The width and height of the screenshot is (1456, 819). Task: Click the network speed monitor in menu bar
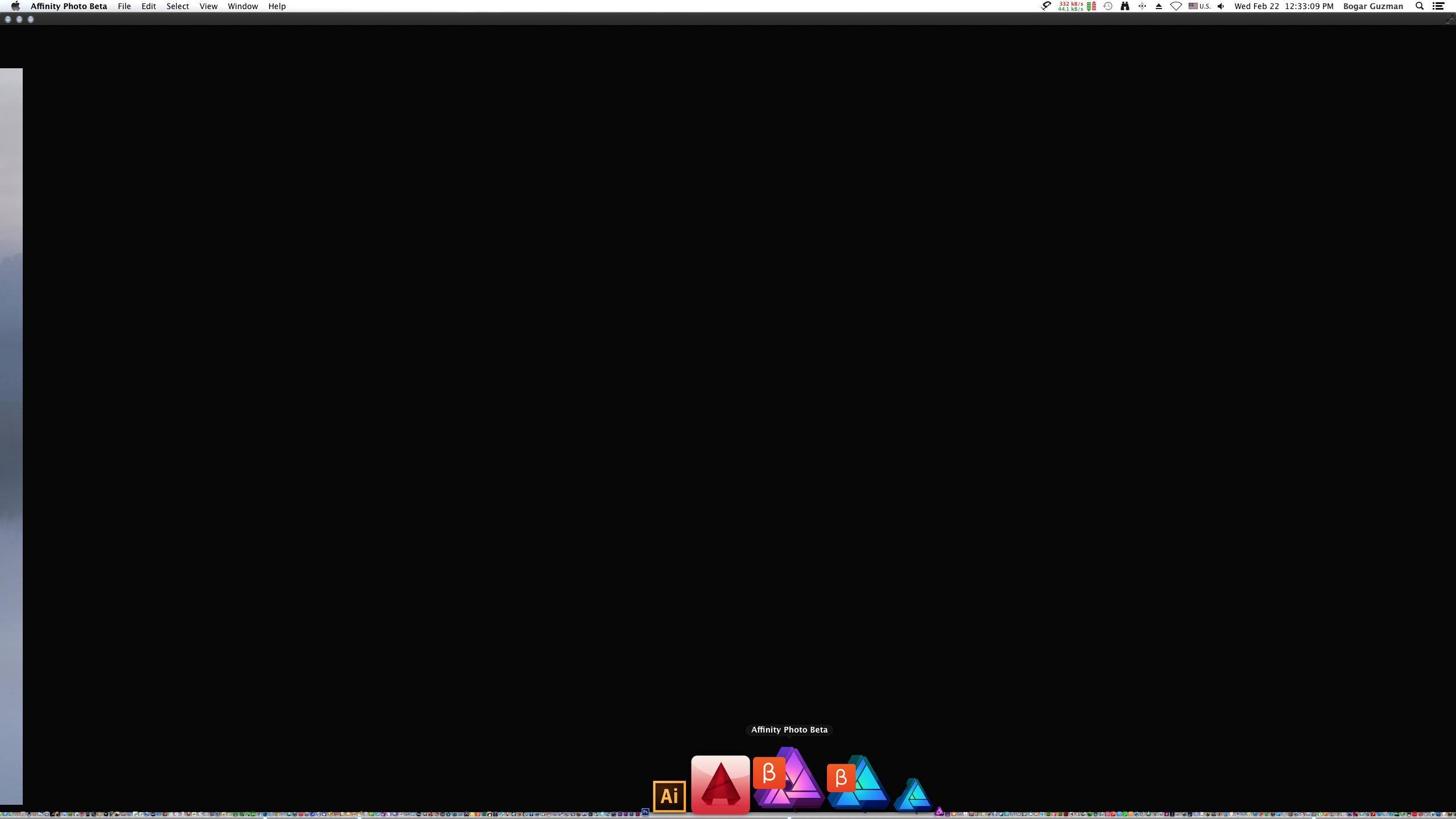(x=1077, y=6)
